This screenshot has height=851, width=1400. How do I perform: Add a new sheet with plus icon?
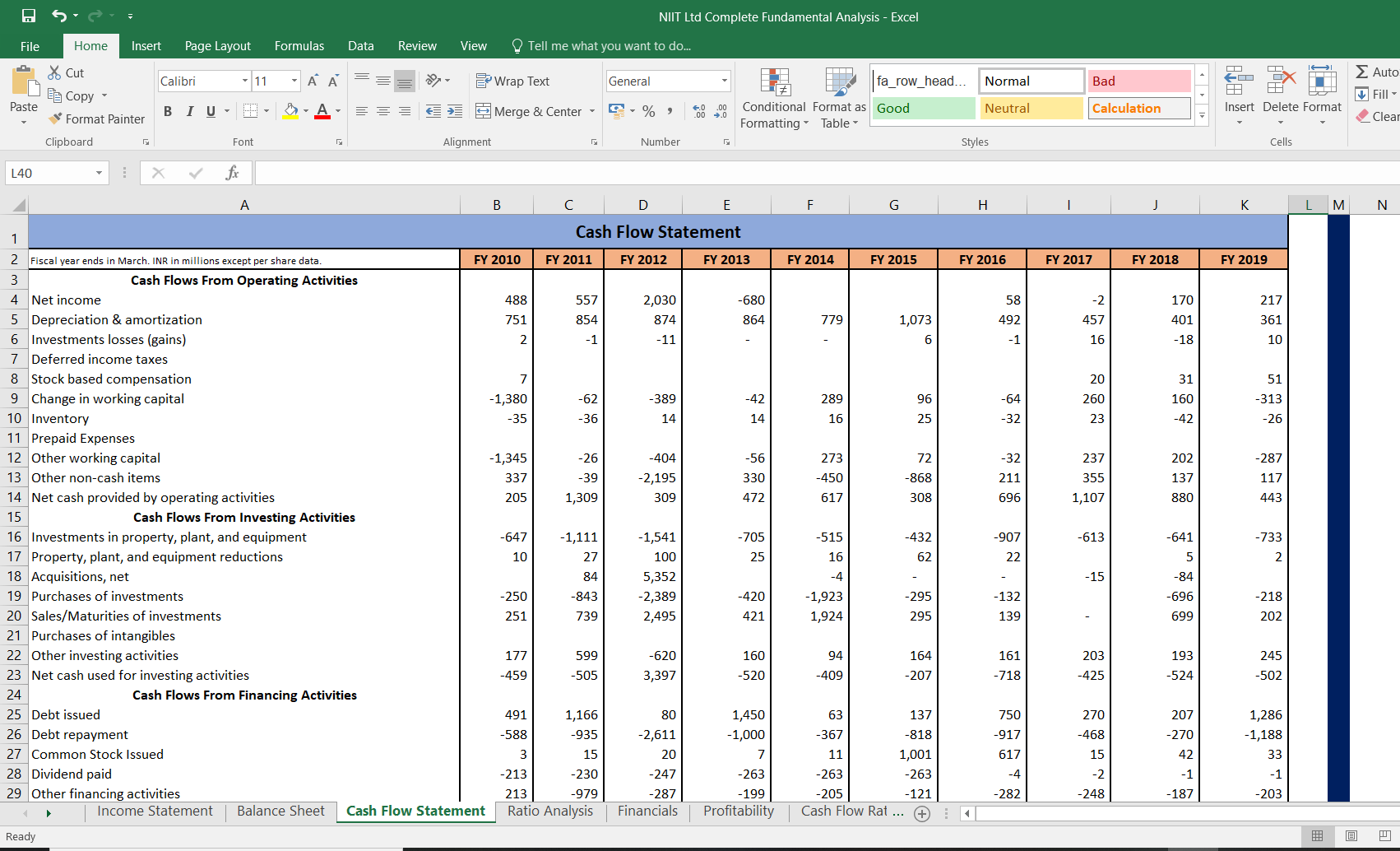(922, 813)
